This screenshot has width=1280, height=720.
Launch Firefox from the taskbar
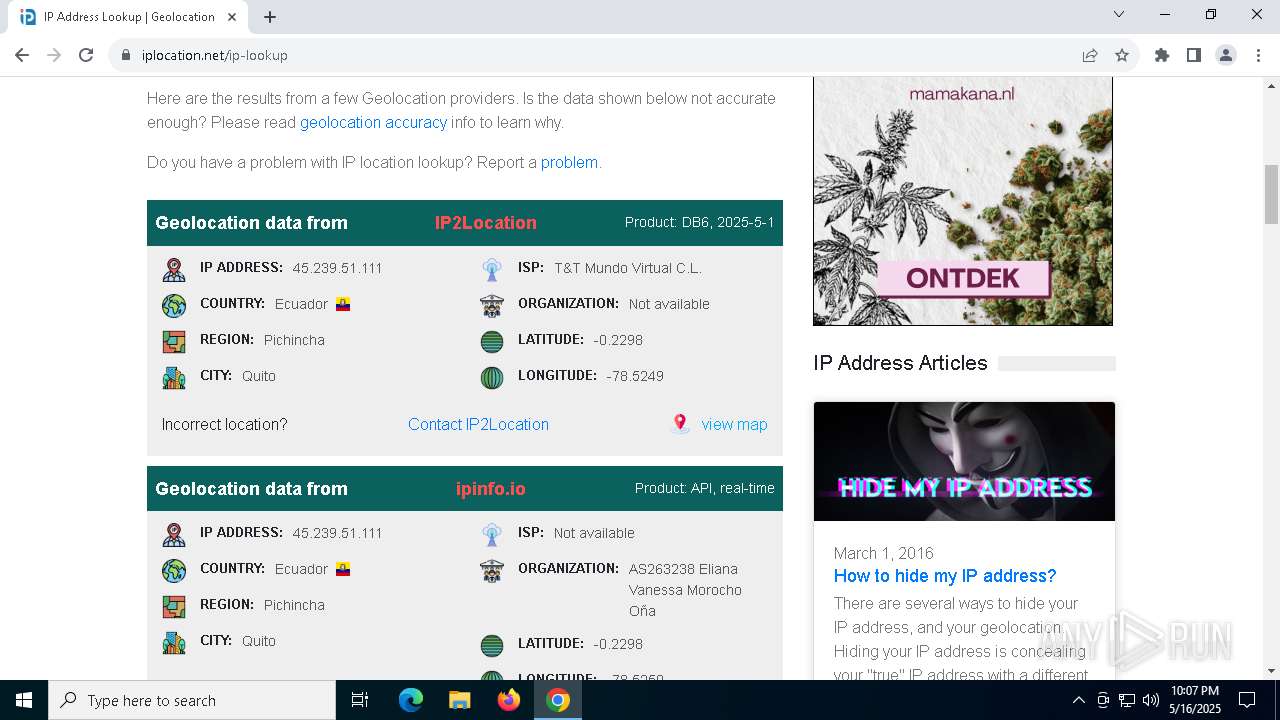point(508,700)
